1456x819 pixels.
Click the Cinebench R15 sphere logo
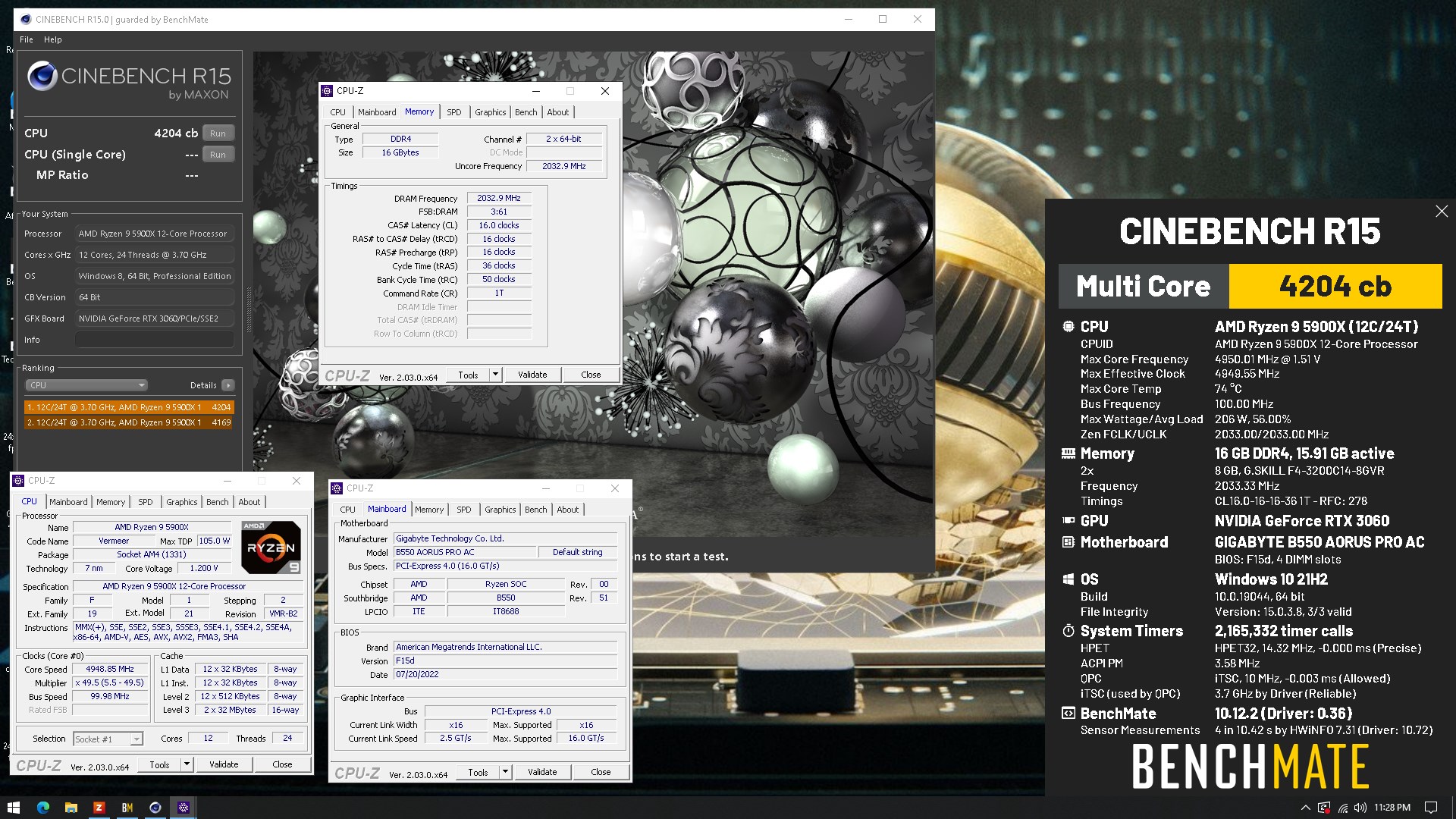coord(42,77)
